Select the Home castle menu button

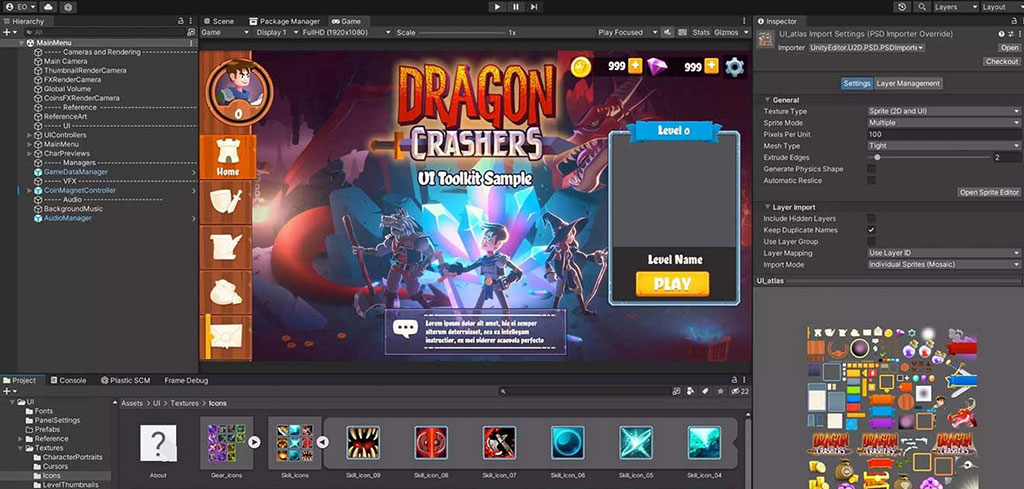pos(227,157)
